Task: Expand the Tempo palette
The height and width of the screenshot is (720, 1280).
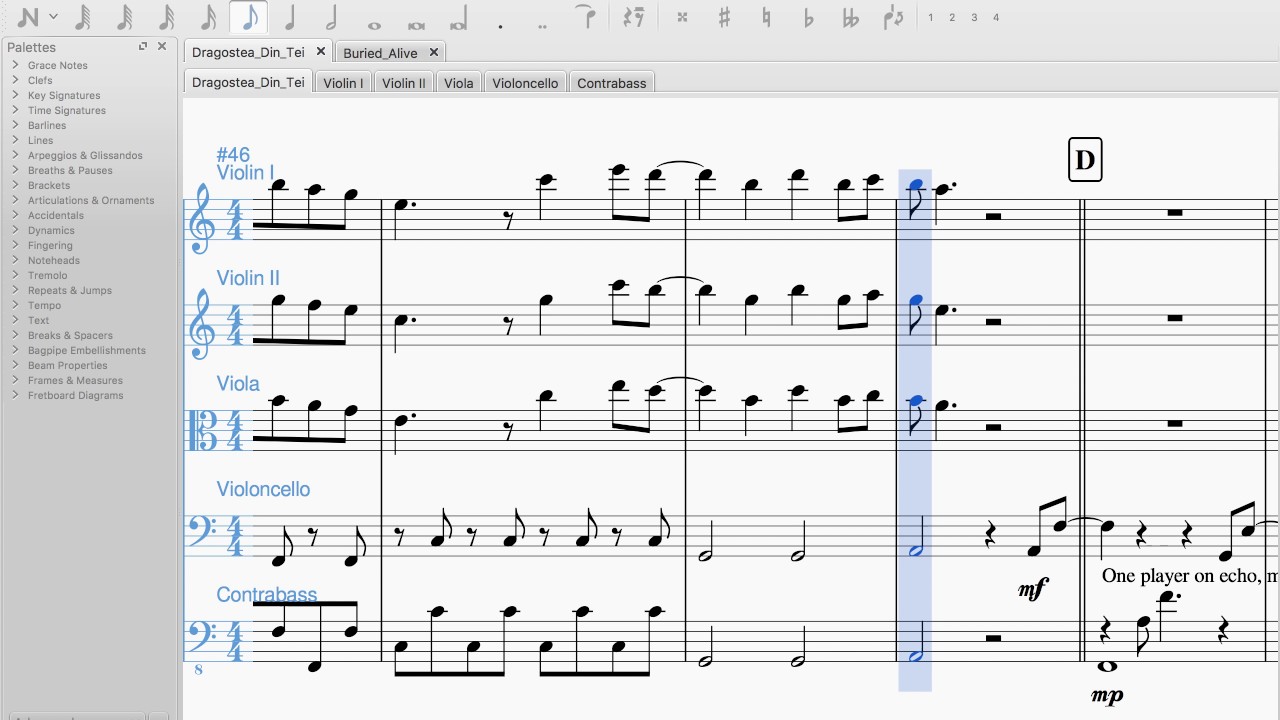Action: pyautogui.click(x=15, y=305)
